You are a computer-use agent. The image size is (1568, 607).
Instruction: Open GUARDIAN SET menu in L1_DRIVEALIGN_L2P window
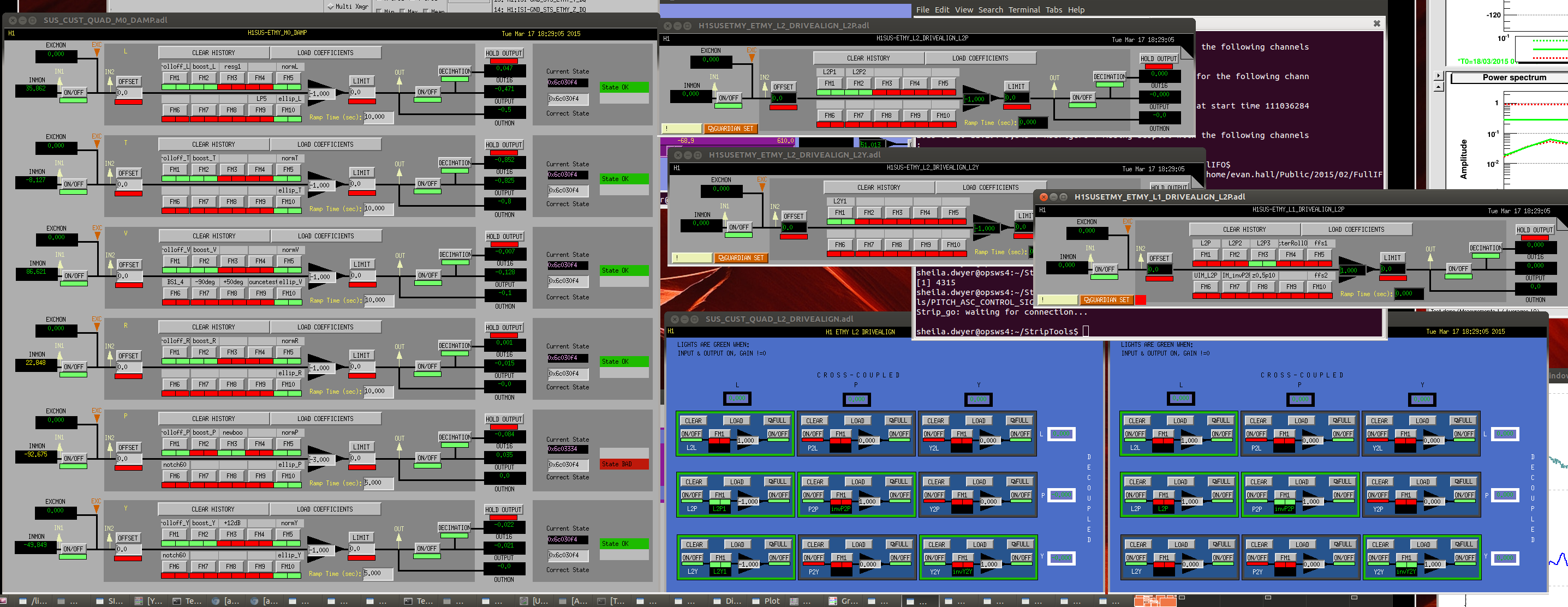point(1107,300)
